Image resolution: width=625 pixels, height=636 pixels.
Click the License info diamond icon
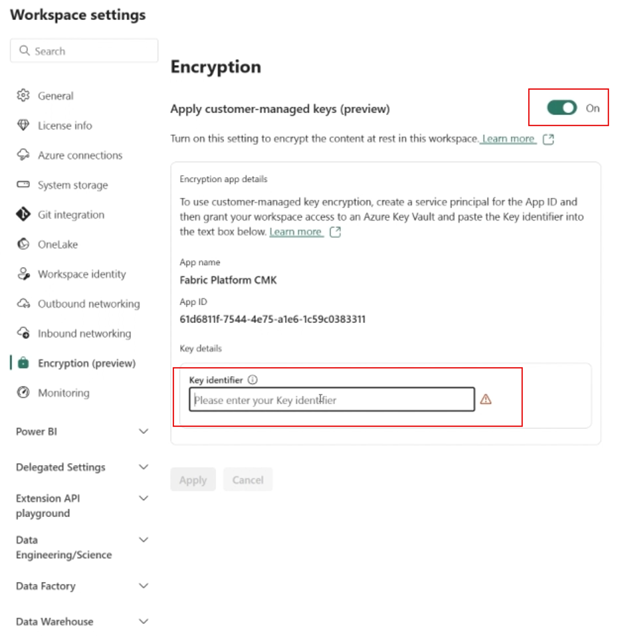click(x=24, y=126)
